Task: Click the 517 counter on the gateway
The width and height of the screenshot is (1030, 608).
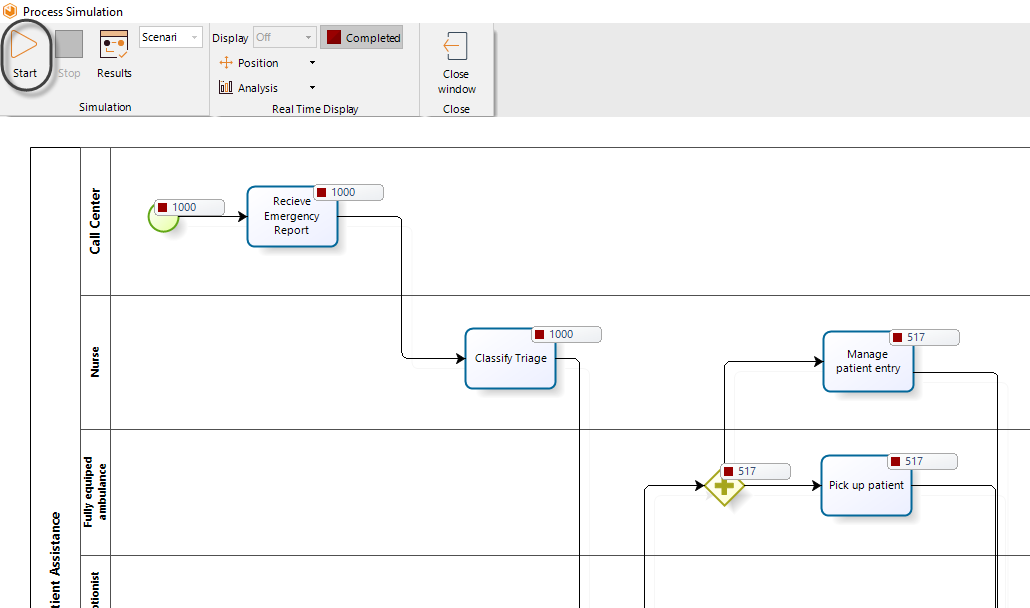Action: point(756,471)
